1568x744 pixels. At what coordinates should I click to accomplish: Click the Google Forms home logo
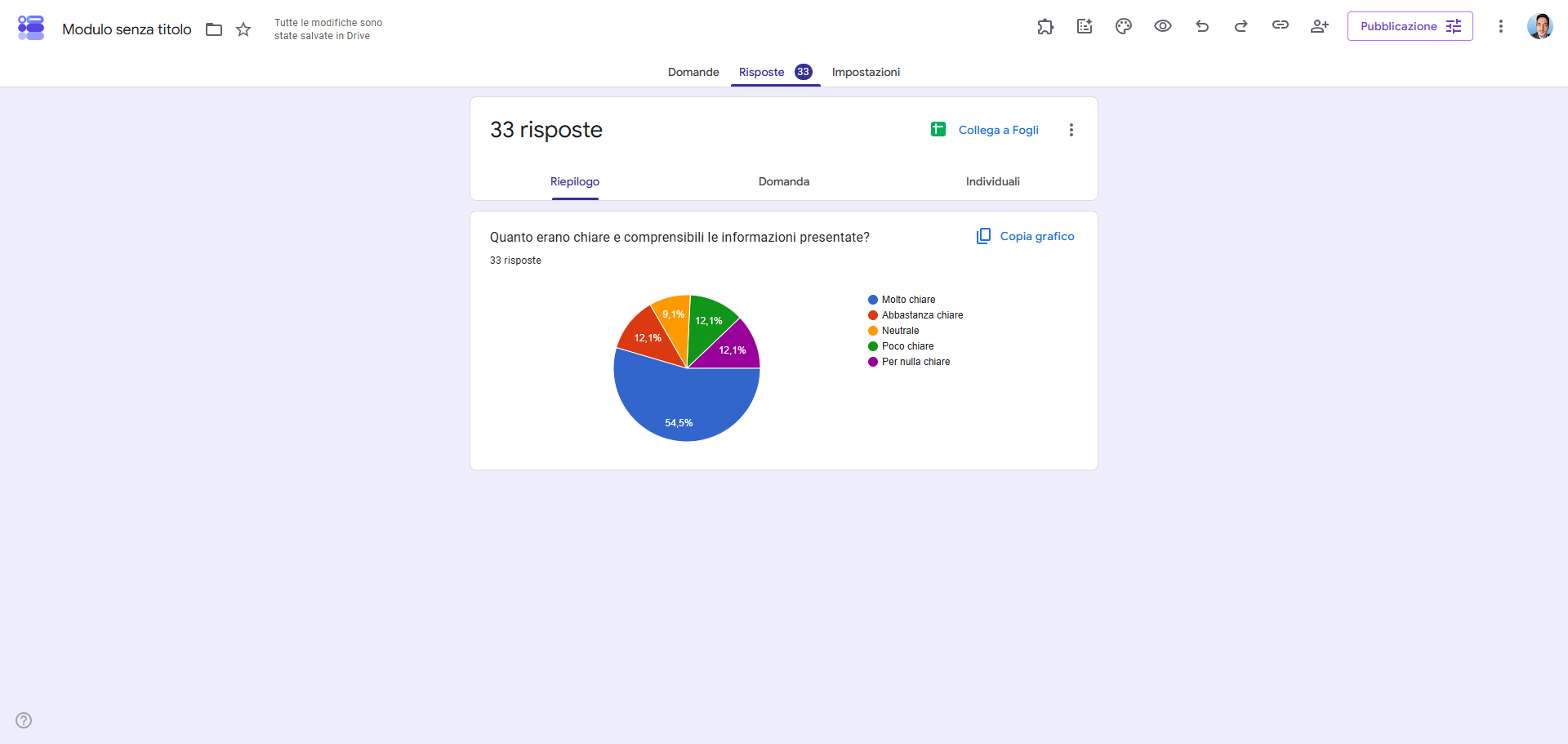[31, 28]
